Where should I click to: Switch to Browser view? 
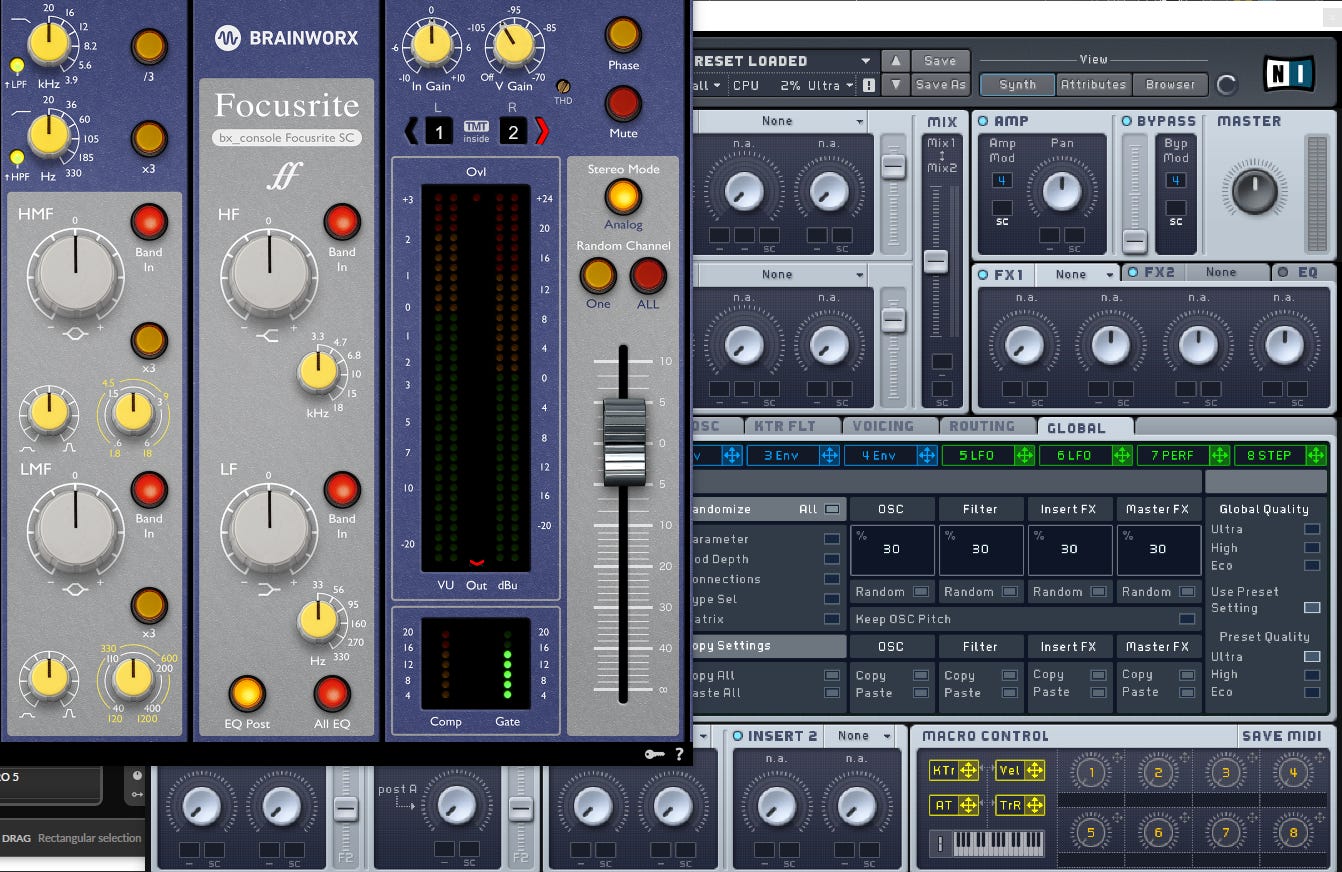tap(1171, 85)
